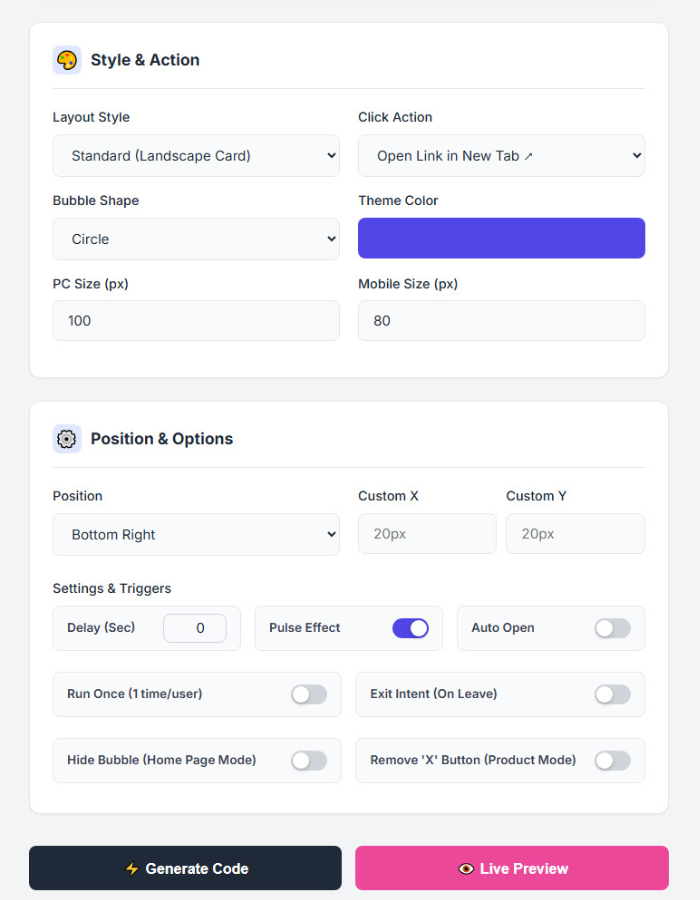
Task: Open the Position dropdown showing Bottom Right
Action: point(196,534)
